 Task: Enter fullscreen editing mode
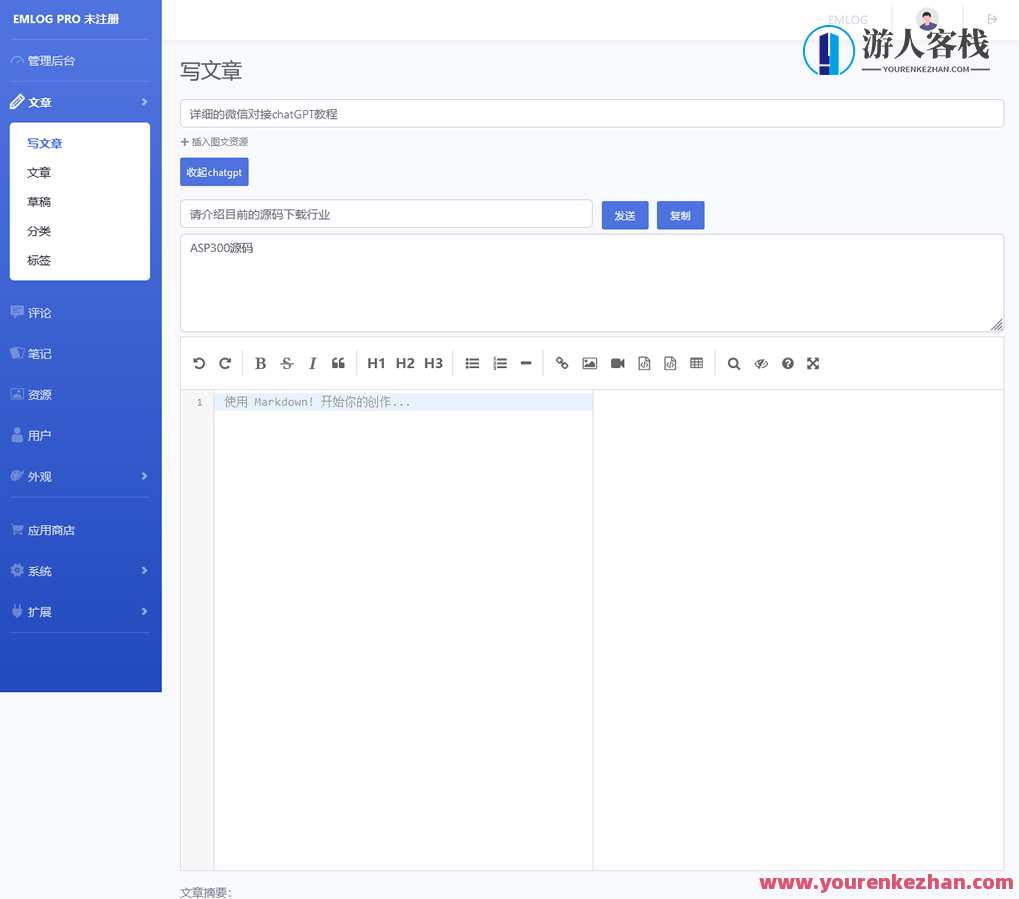click(813, 363)
